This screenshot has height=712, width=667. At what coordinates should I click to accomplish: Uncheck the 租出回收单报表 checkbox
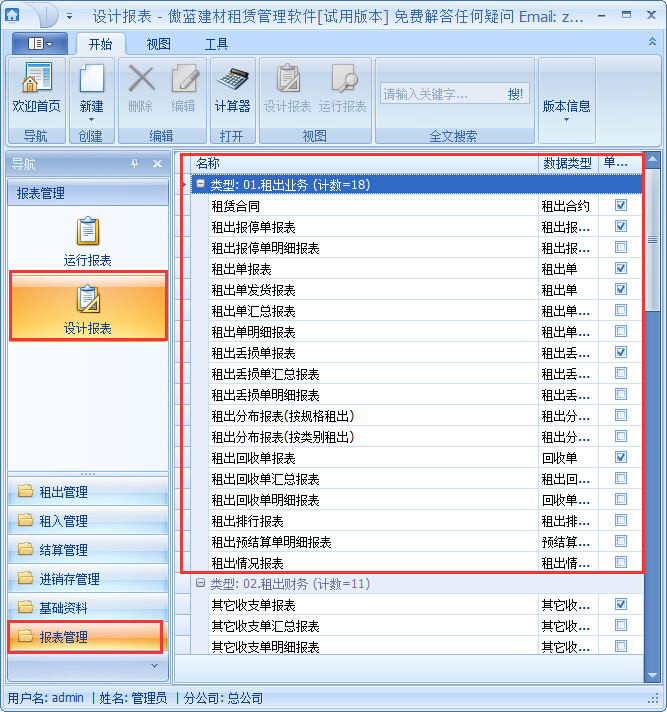pyautogui.click(x=621, y=458)
